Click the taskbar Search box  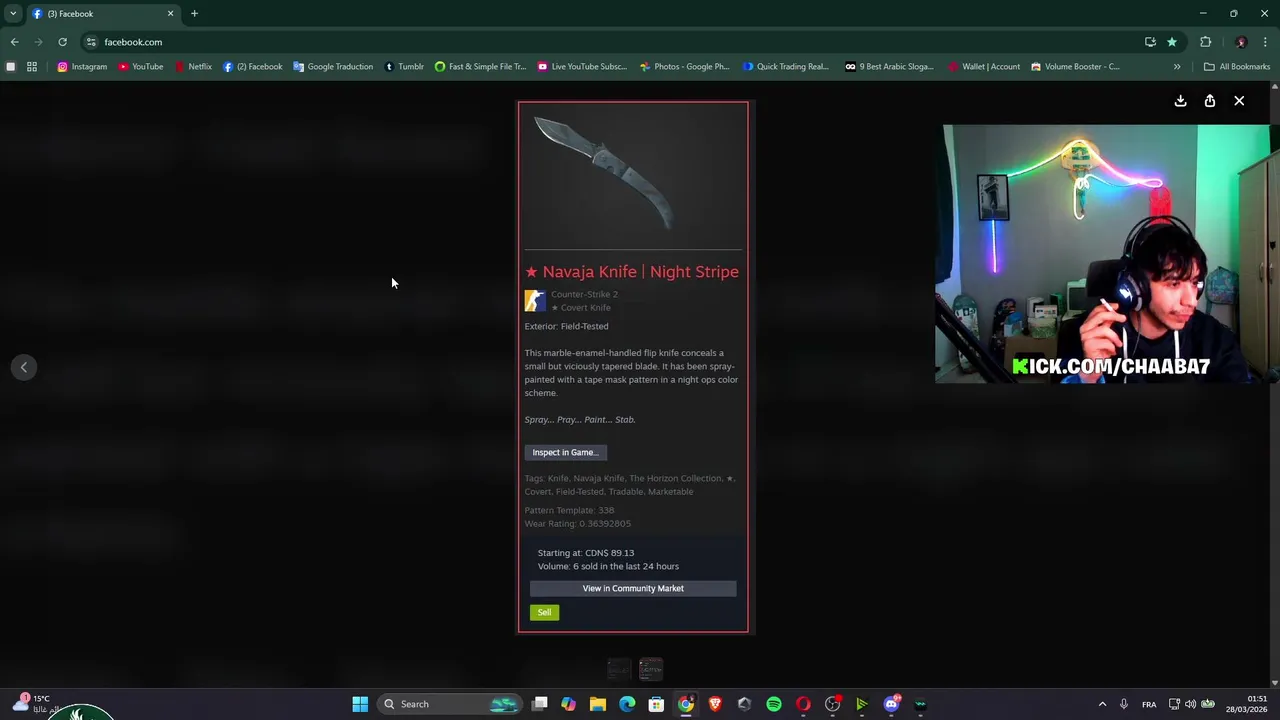(x=450, y=704)
